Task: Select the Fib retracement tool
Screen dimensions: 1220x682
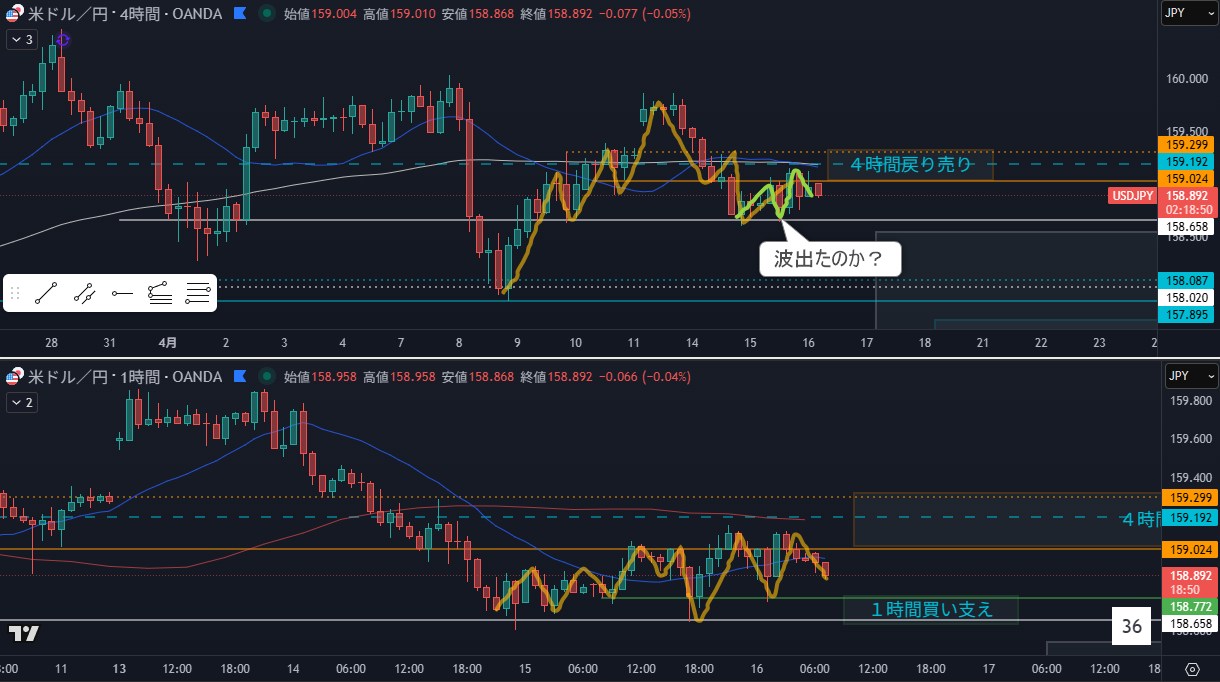Action: coord(159,293)
